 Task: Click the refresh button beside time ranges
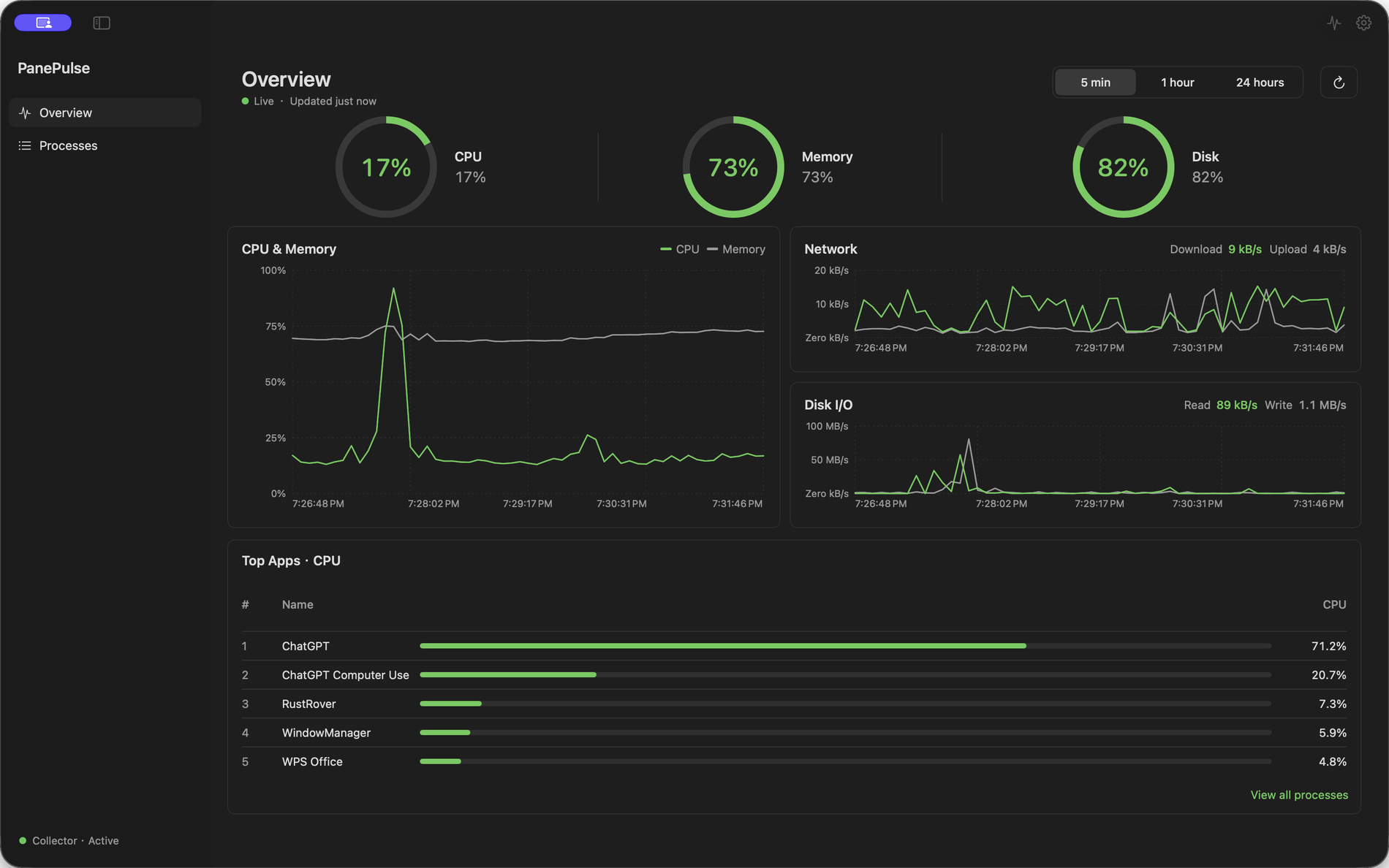[x=1339, y=83]
